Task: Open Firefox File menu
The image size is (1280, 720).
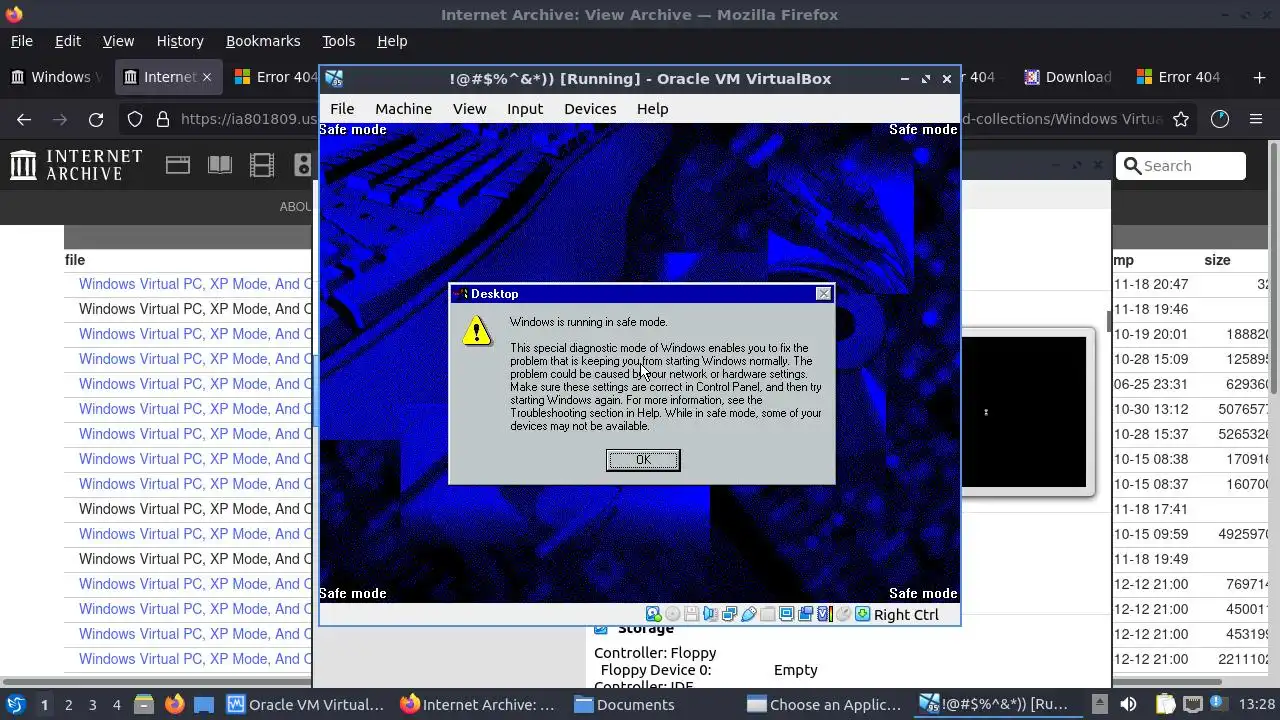Action: click(x=21, y=41)
